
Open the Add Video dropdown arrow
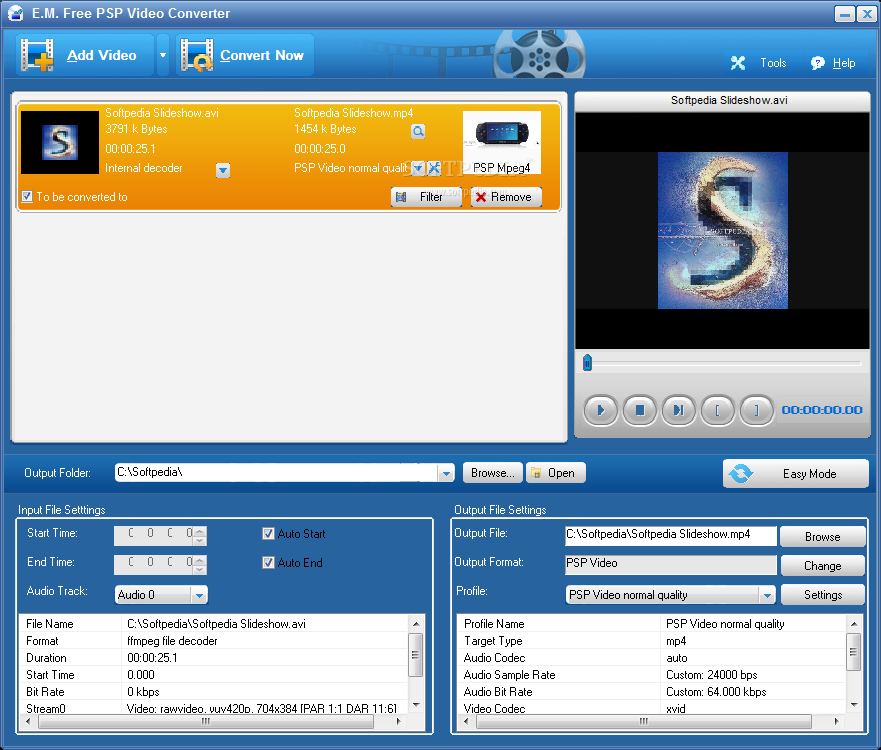pos(163,55)
